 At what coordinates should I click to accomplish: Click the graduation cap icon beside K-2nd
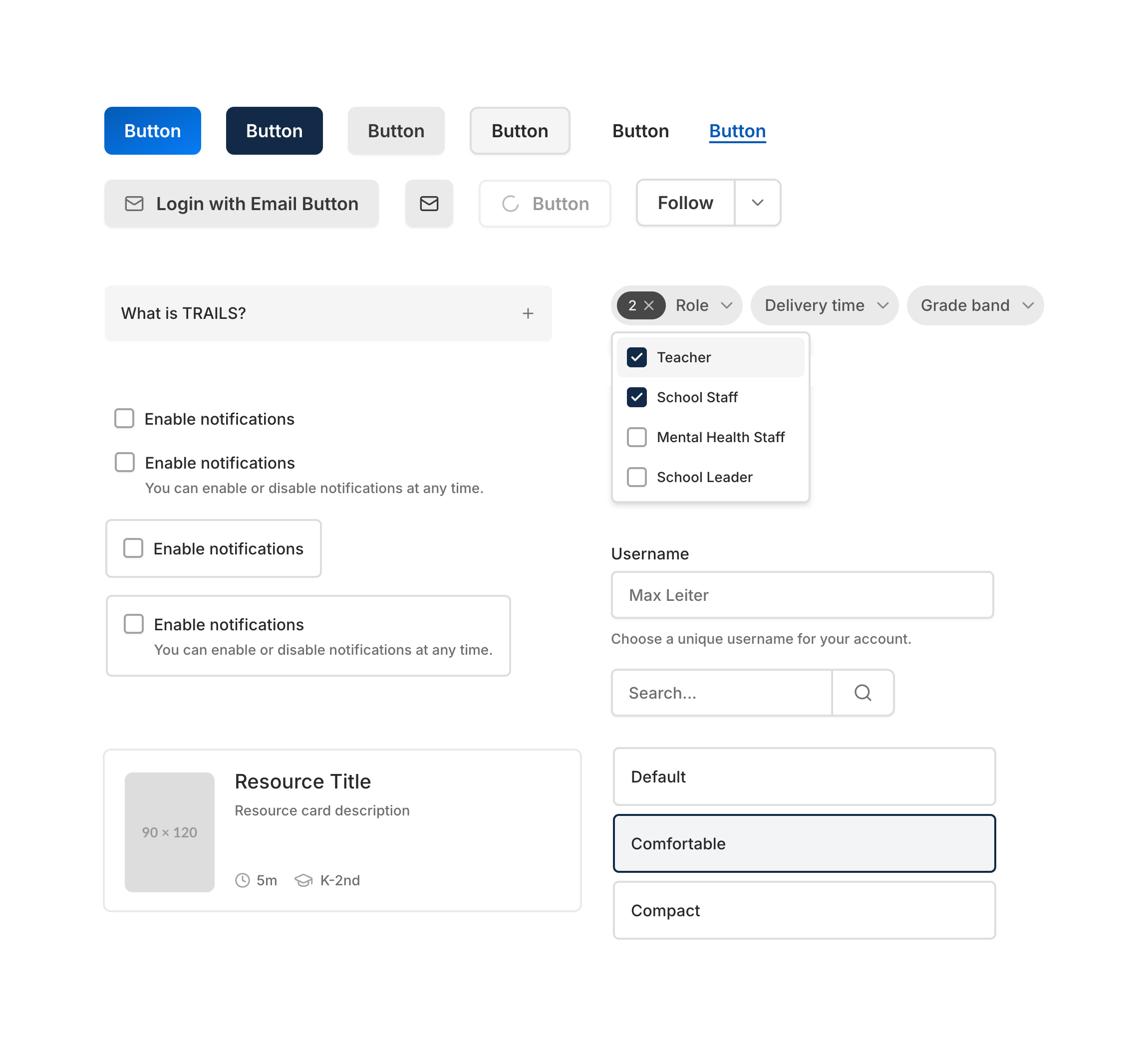click(303, 880)
